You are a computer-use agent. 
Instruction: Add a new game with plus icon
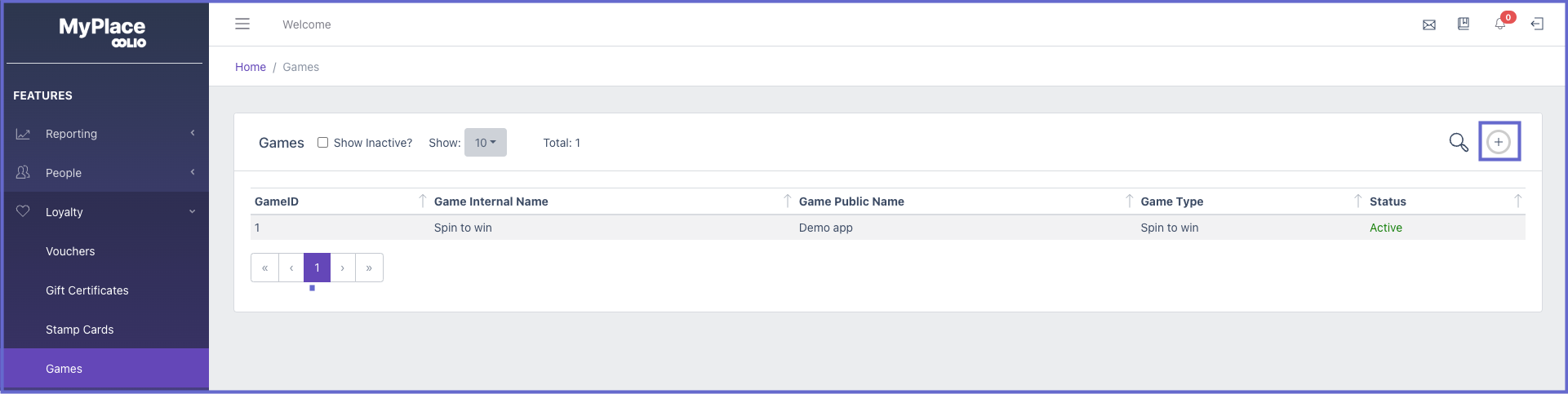(x=1499, y=142)
